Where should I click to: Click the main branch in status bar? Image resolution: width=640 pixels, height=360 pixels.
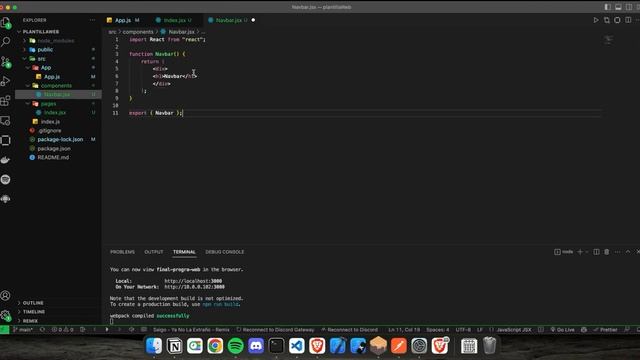[x=23, y=329]
